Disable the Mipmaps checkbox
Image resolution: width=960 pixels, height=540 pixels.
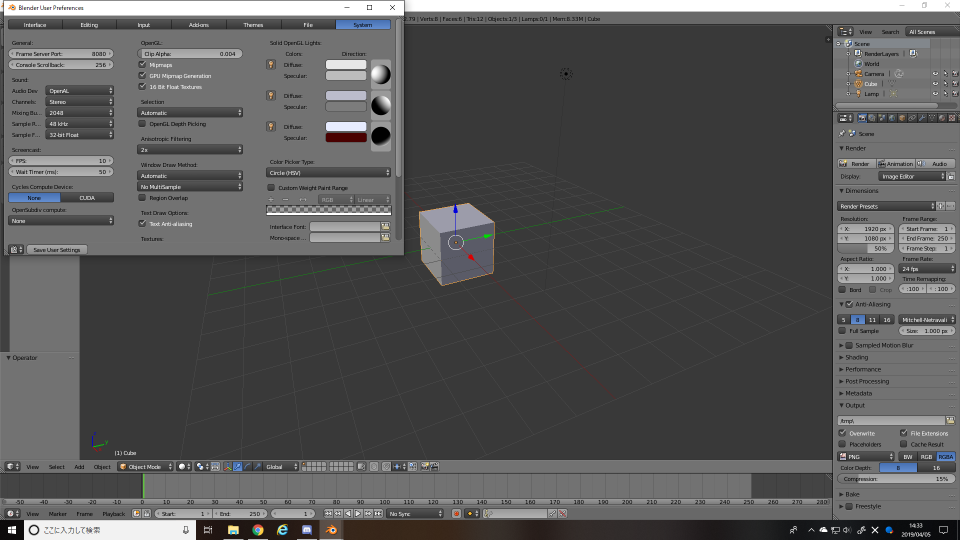(143, 64)
